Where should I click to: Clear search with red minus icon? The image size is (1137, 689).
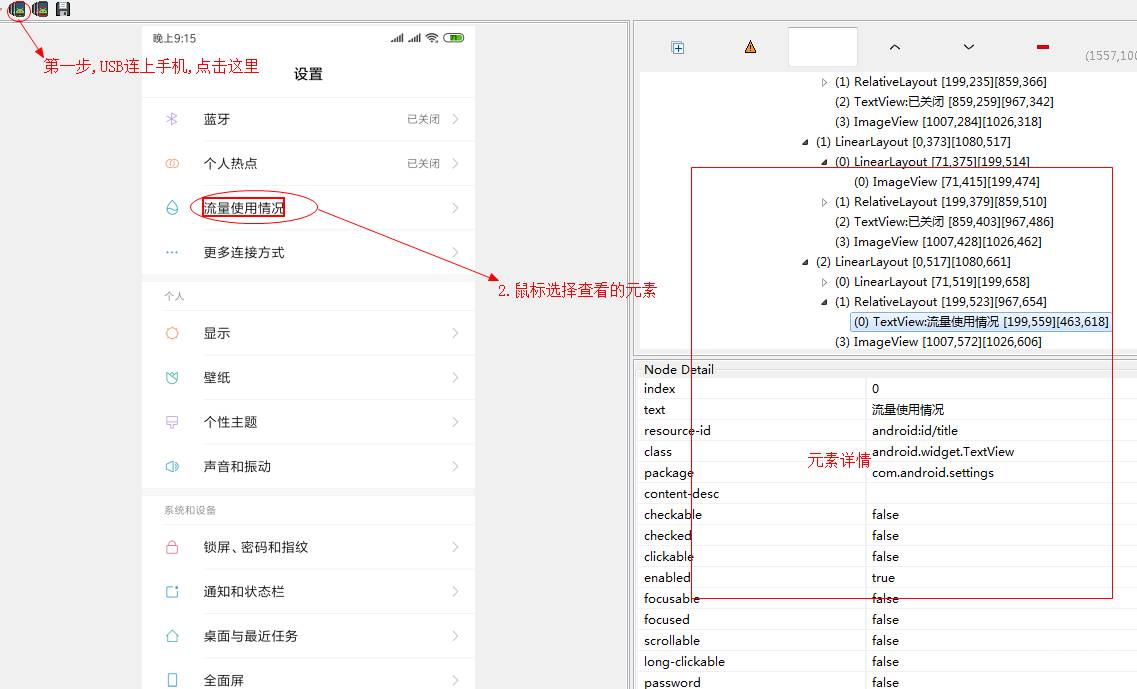tap(1043, 47)
